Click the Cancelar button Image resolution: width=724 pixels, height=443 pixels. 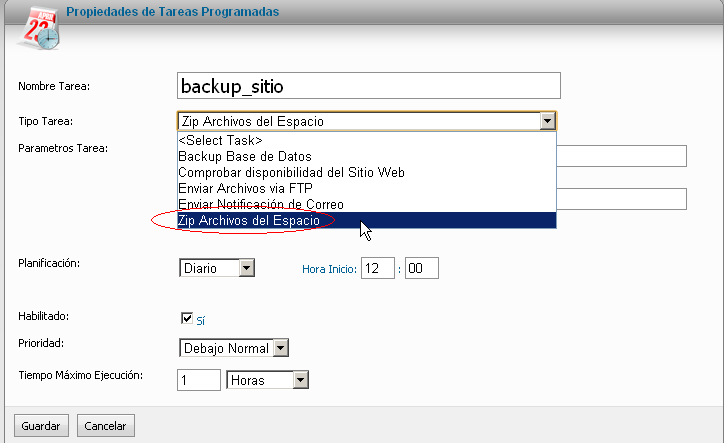(106, 425)
